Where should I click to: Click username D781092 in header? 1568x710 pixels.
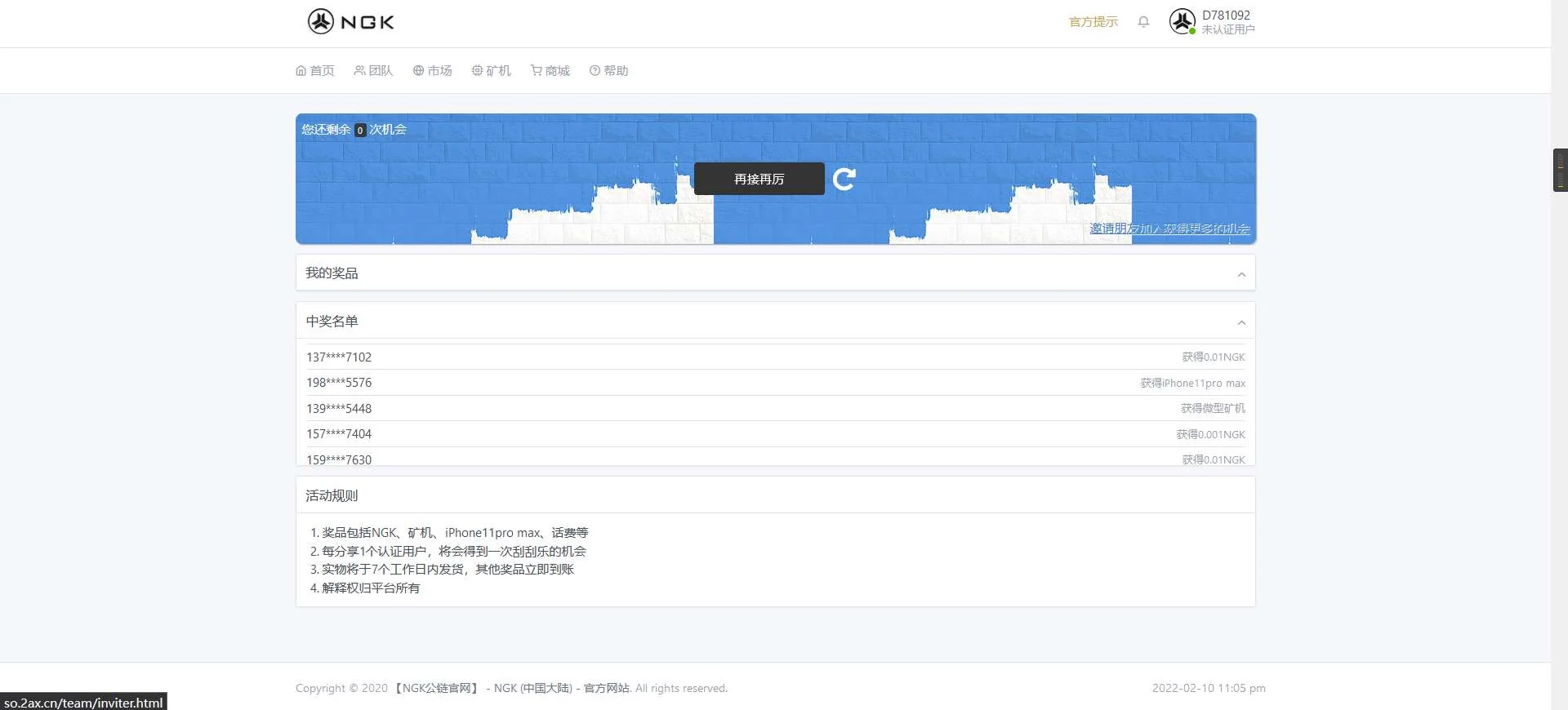pos(1226,16)
